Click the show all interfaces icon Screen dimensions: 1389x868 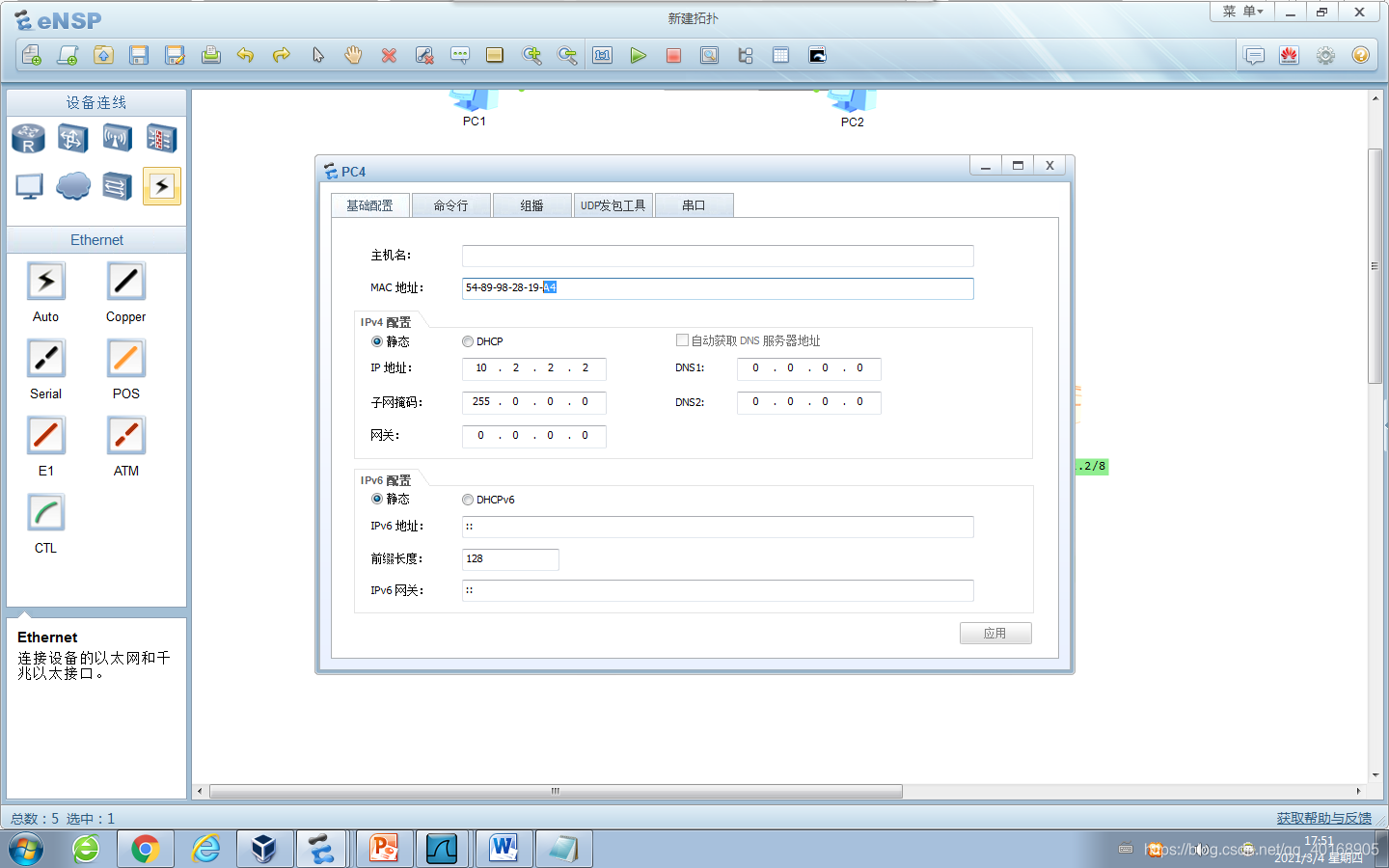(745, 55)
